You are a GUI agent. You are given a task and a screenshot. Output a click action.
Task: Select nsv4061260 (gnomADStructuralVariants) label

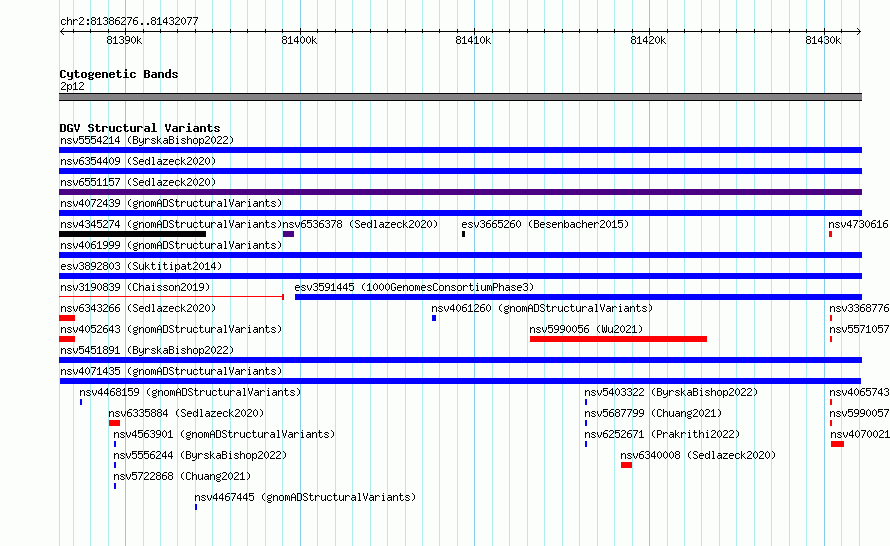542,308
